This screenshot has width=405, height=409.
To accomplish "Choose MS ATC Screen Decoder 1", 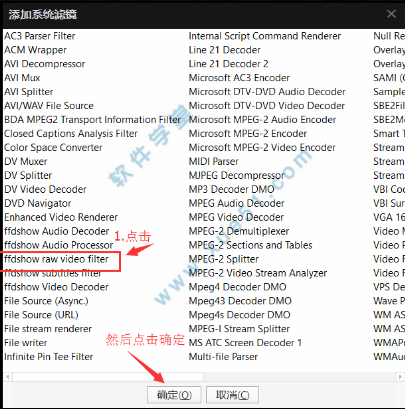I will pos(245,343).
